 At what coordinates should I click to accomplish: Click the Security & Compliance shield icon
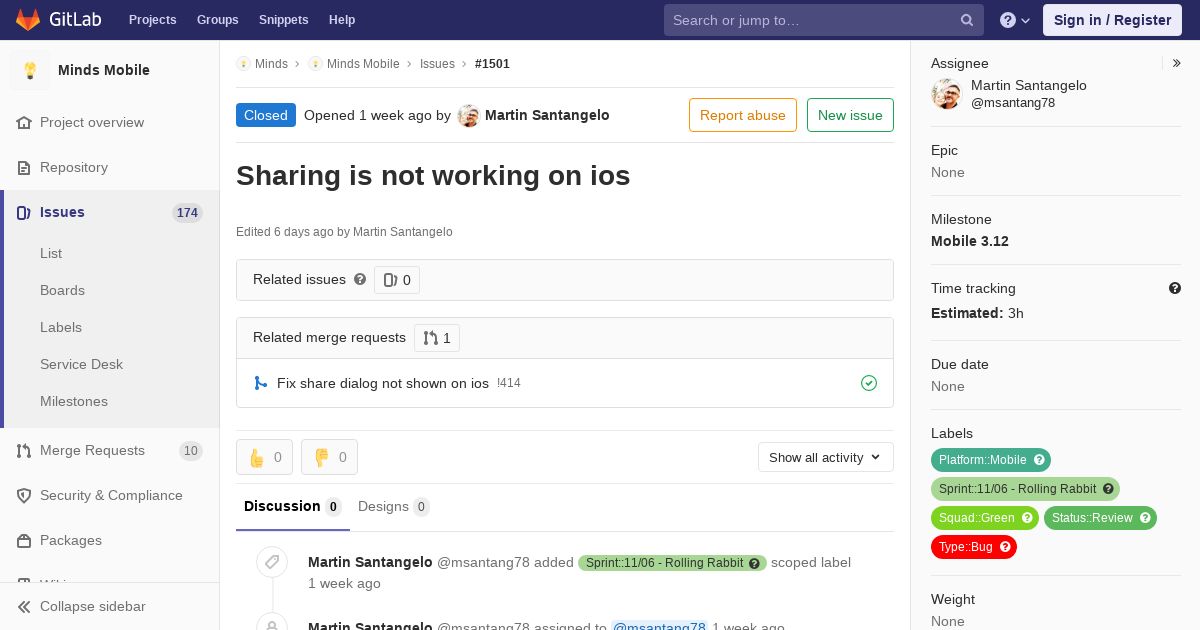pos(24,496)
